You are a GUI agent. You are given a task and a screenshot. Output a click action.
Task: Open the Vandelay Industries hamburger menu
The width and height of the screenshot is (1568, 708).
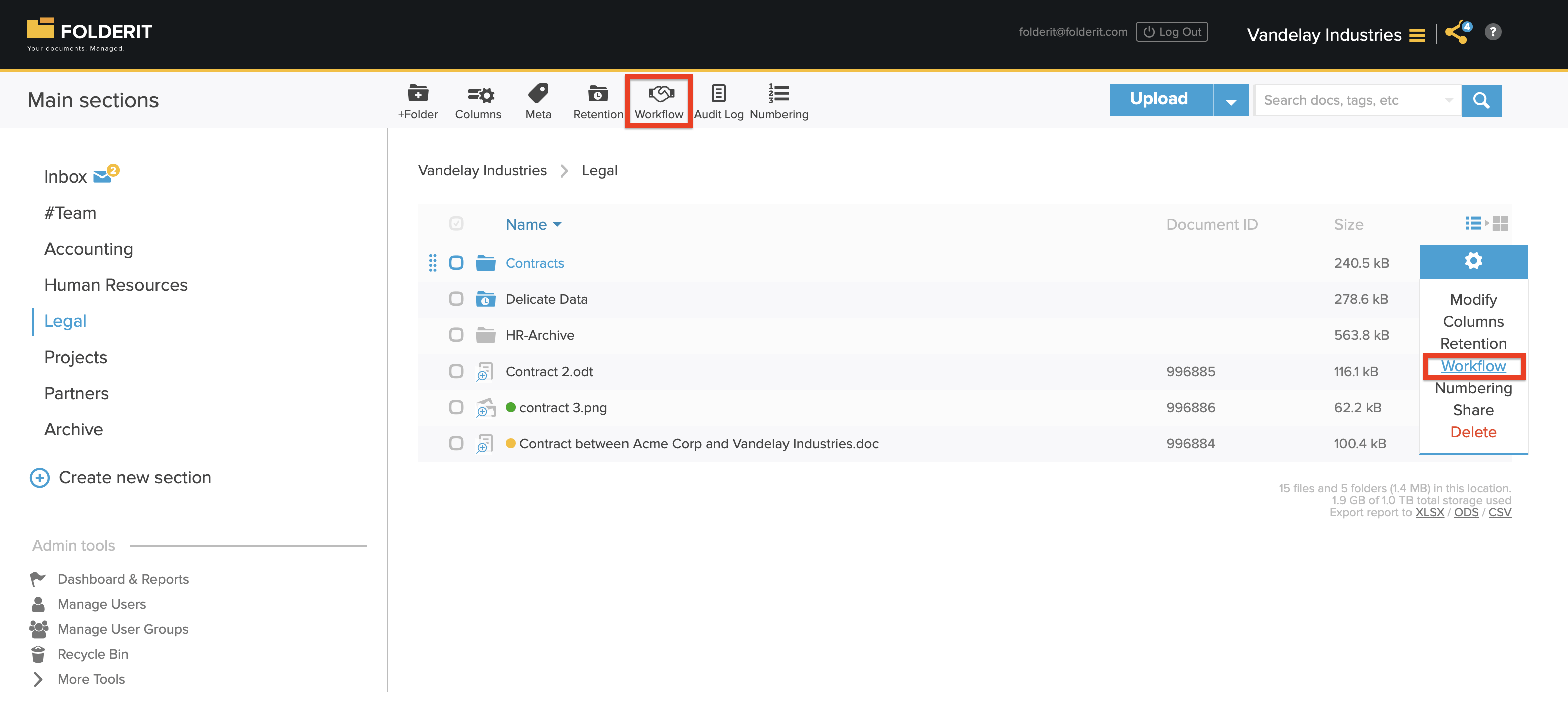1417,35
